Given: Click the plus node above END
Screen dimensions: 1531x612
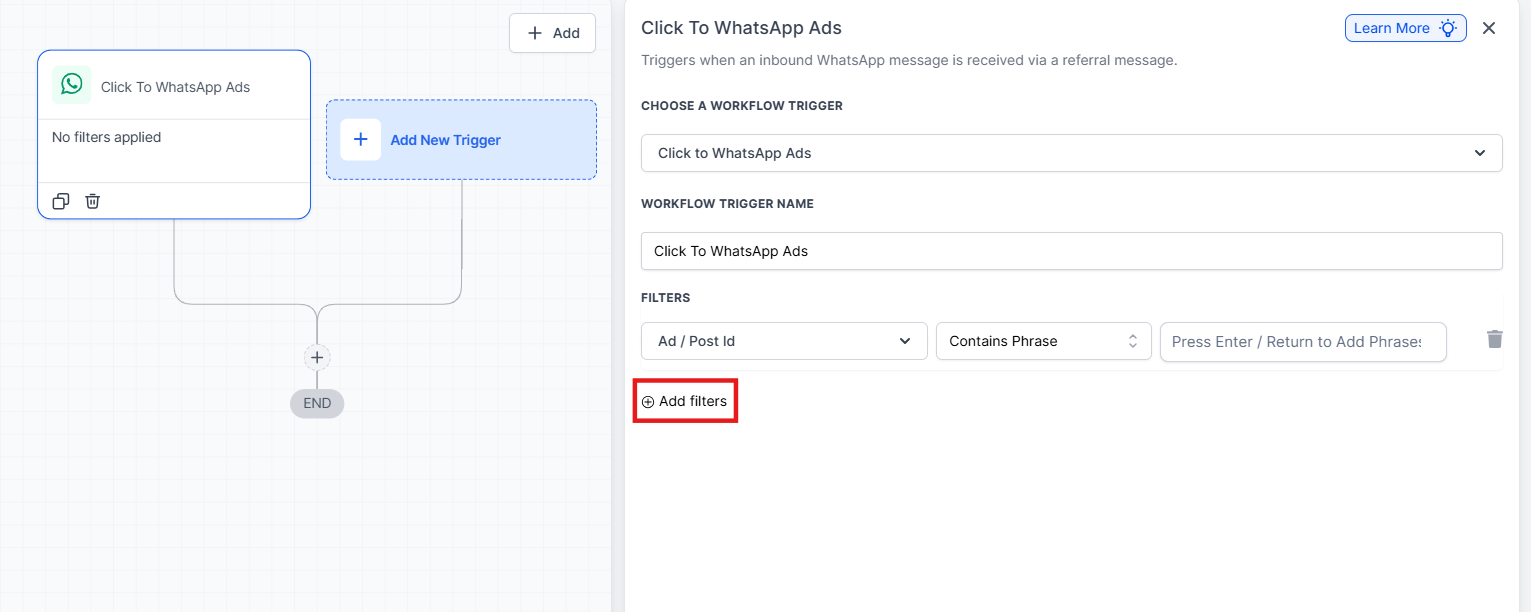Looking at the screenshot, I should pos(317,357).
